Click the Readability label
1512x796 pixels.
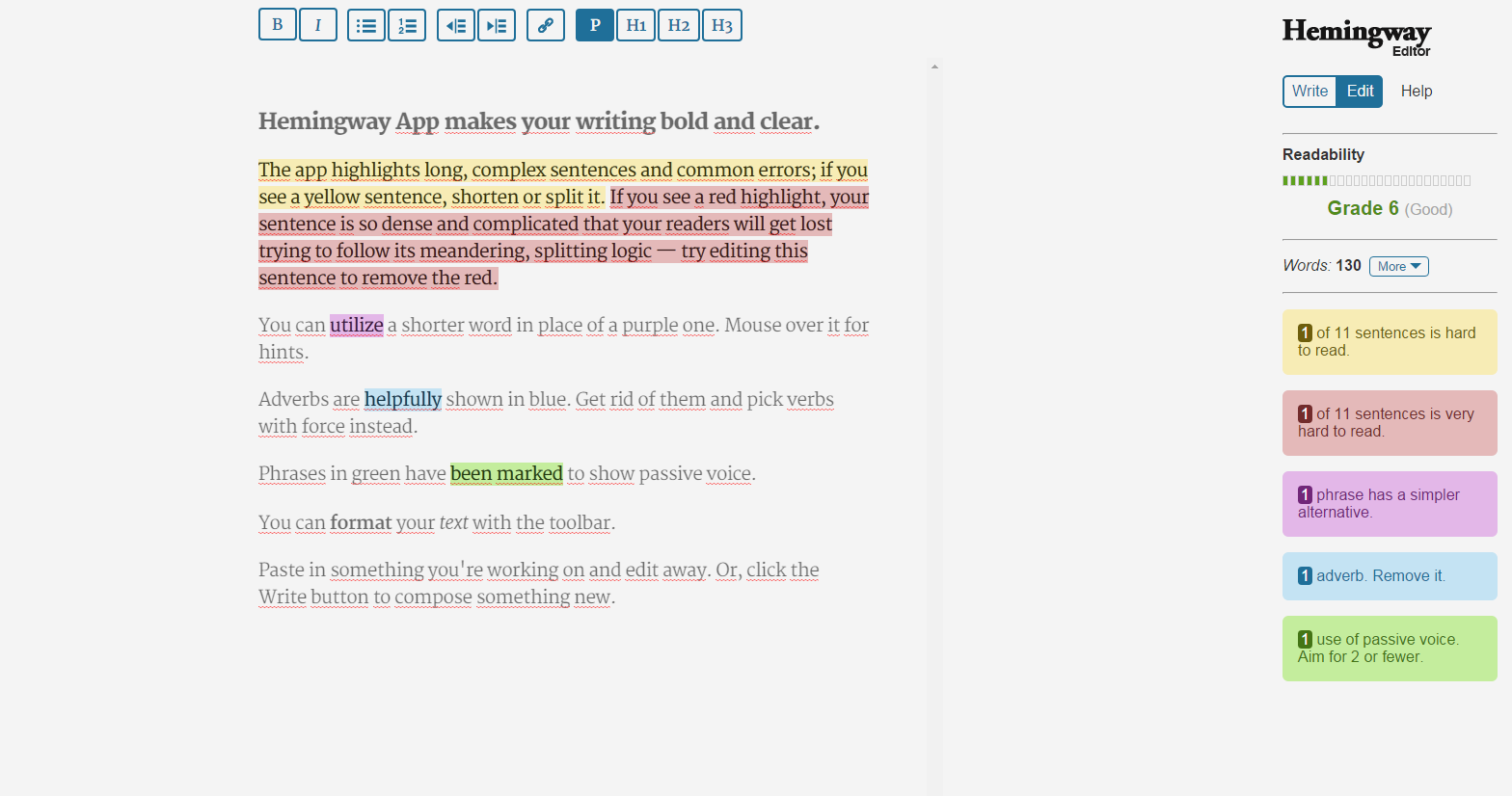click(x=1323, y=154)
